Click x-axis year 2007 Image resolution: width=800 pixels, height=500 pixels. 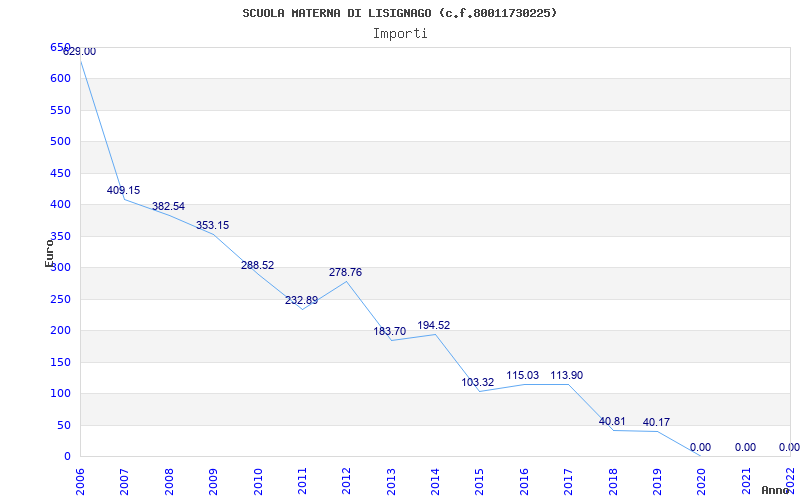click(124, 482)
